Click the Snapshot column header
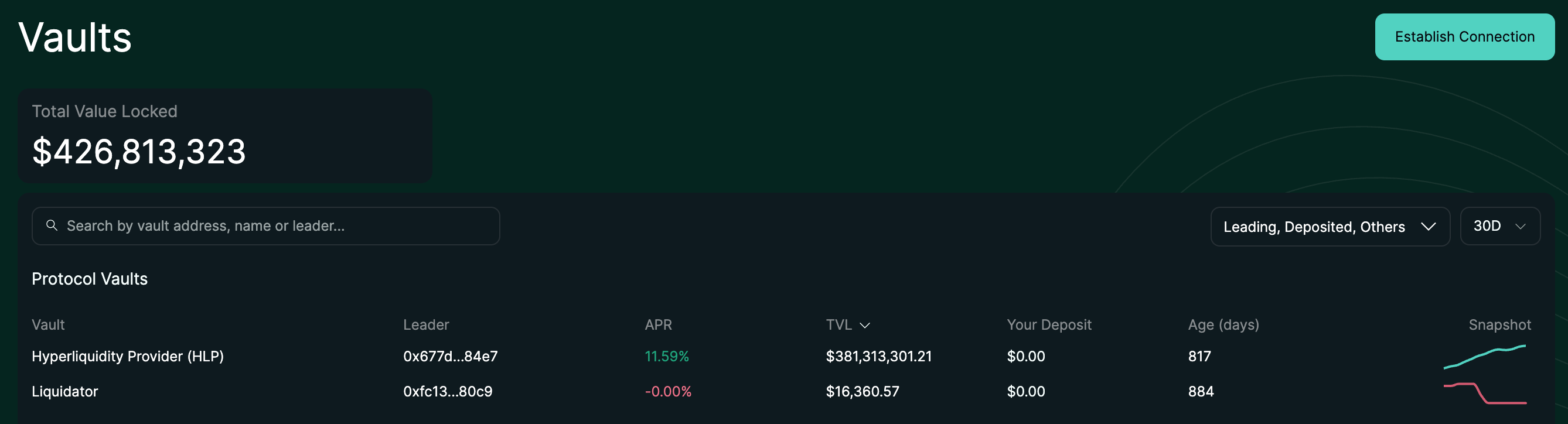The height and width of the screenshot is (424, 1568). click(1499, 325)
